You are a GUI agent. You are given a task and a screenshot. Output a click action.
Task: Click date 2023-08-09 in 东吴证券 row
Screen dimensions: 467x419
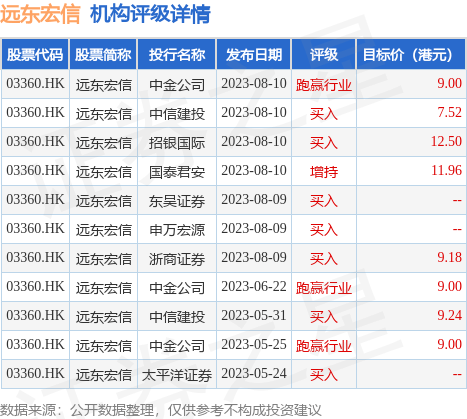pyautogui.click(x=254, y=199)
